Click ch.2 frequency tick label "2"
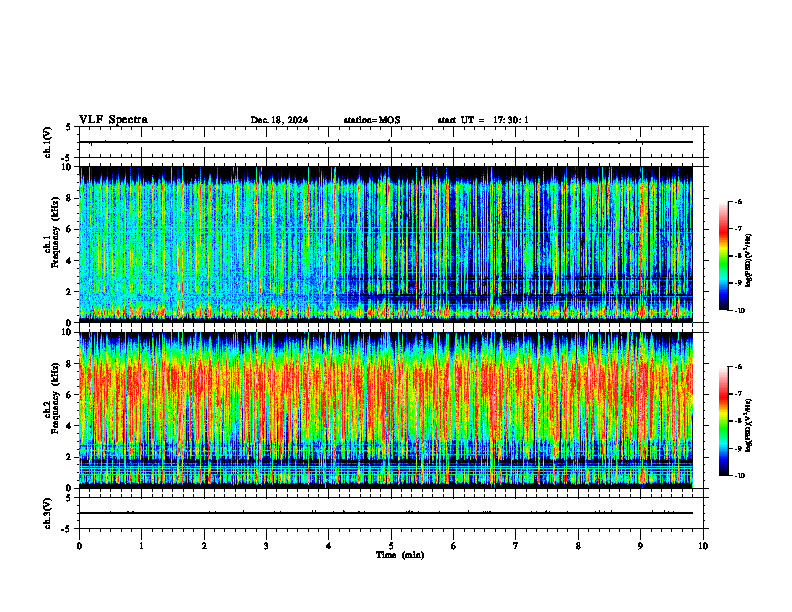Screen dimensions: 792x612 coord(70,457)
